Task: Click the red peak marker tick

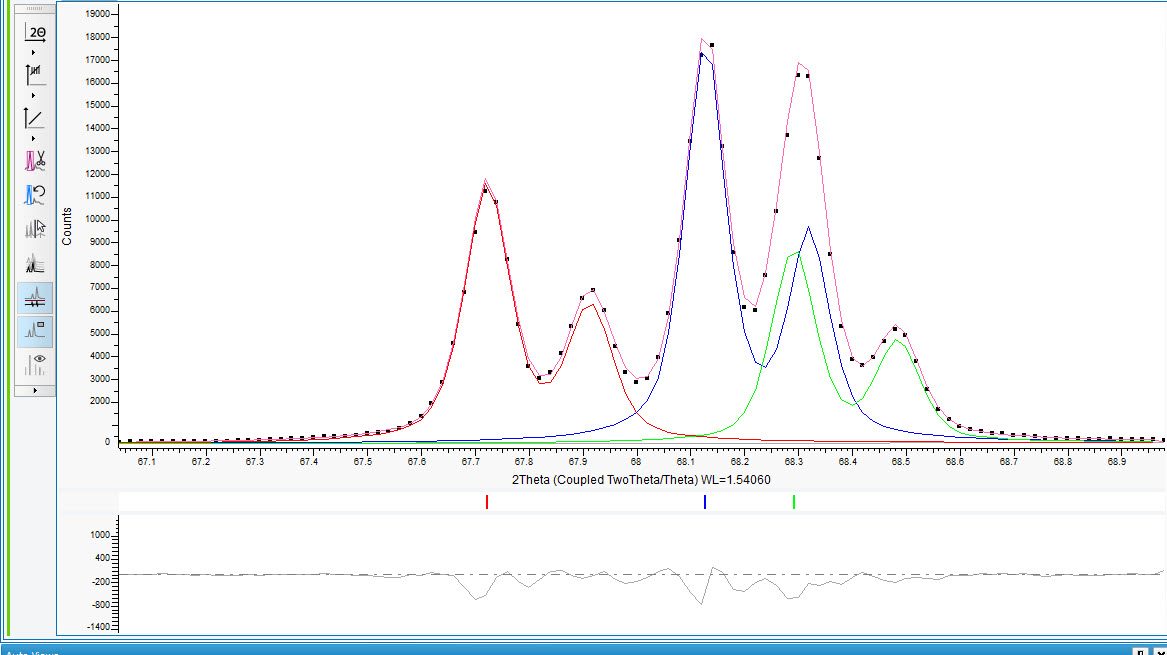Action: (x=487, y=502)
